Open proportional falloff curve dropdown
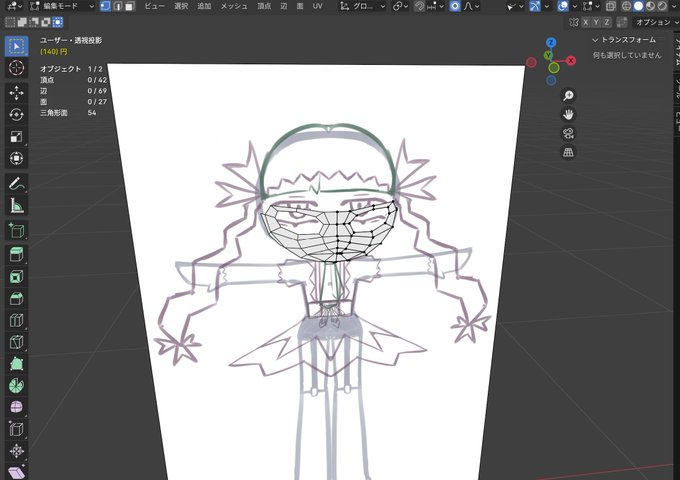Image resolution: width=680 pixels, height=480 pixels. [x=471, y=6]
